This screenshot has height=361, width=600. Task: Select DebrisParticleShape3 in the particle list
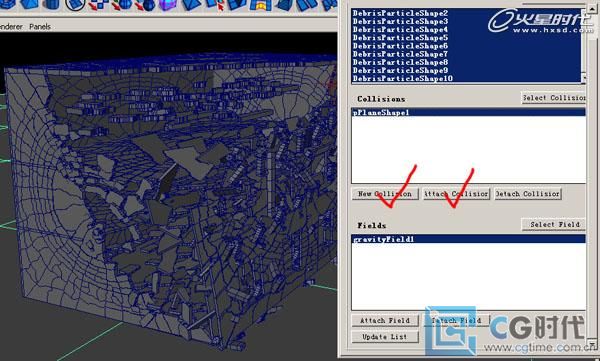466,21
